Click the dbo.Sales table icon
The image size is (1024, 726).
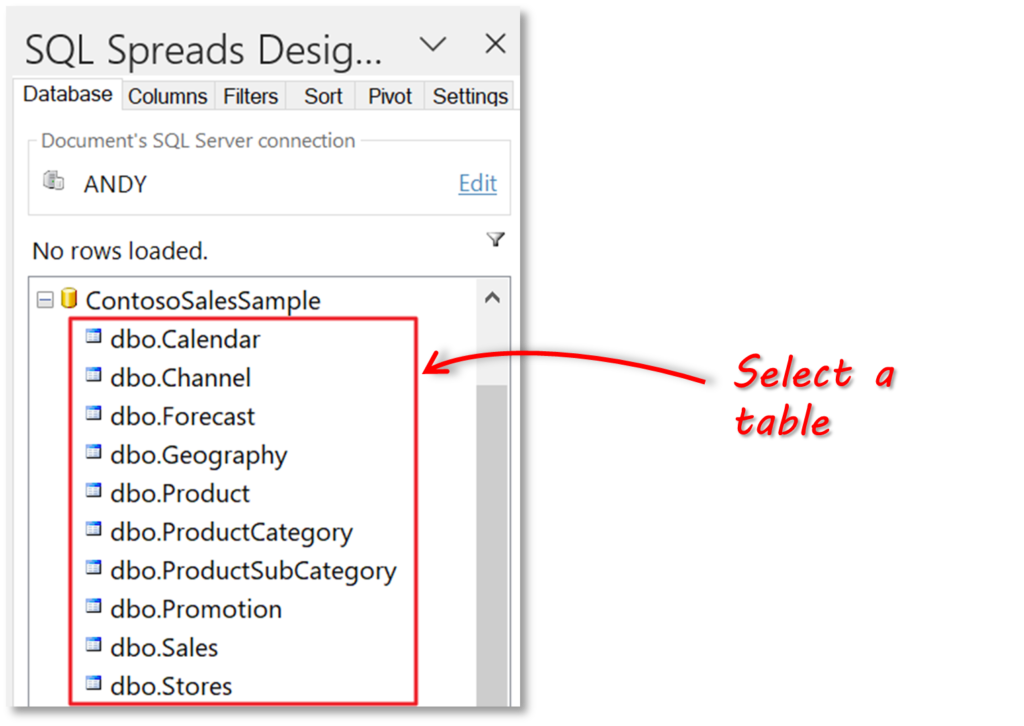[94, 645]
